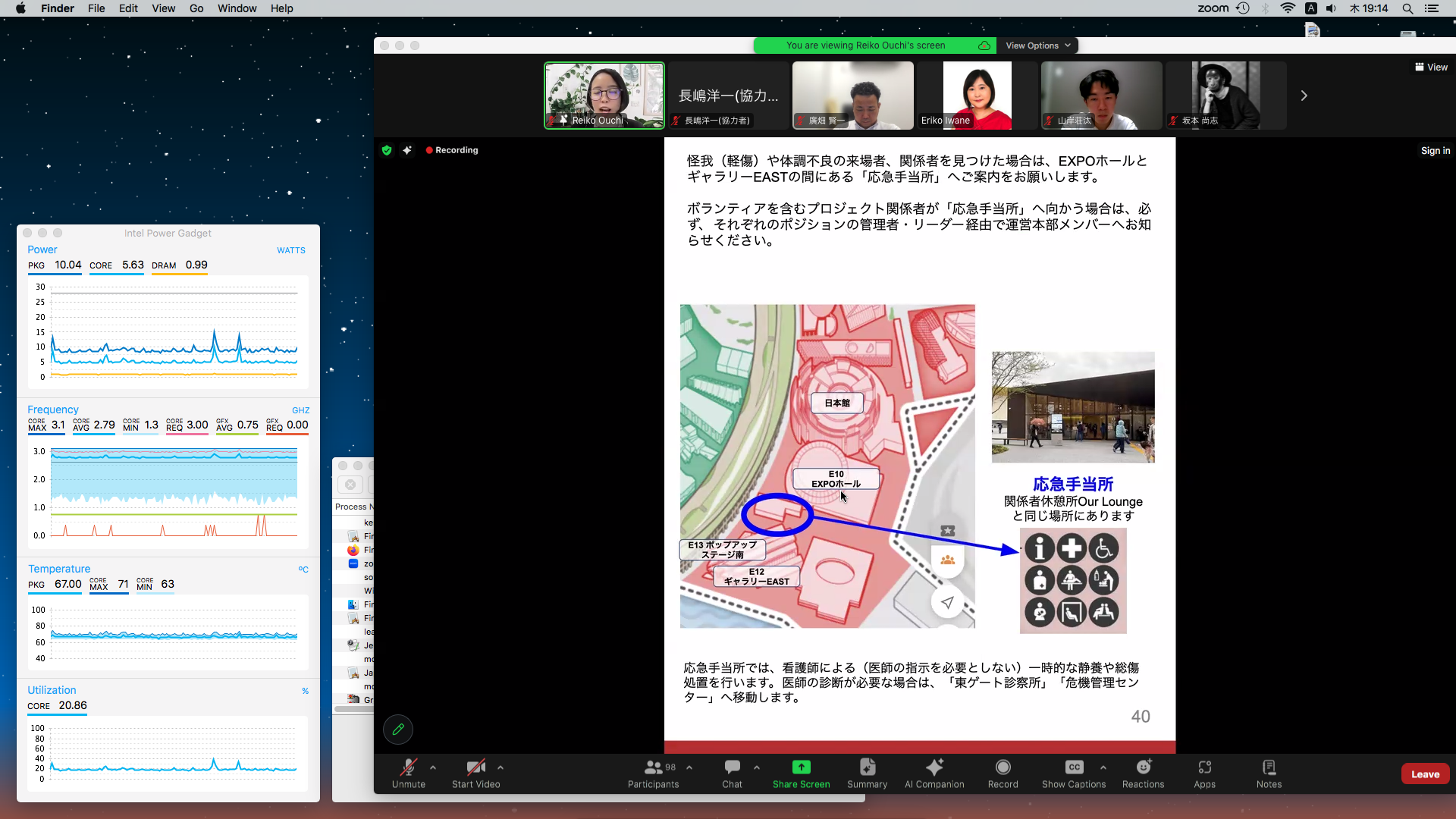This screenshot has width=1456, height=819.
Task: Open the Apps icon in toolbar
Action: pyautogui.click(x=1204, y=767)
